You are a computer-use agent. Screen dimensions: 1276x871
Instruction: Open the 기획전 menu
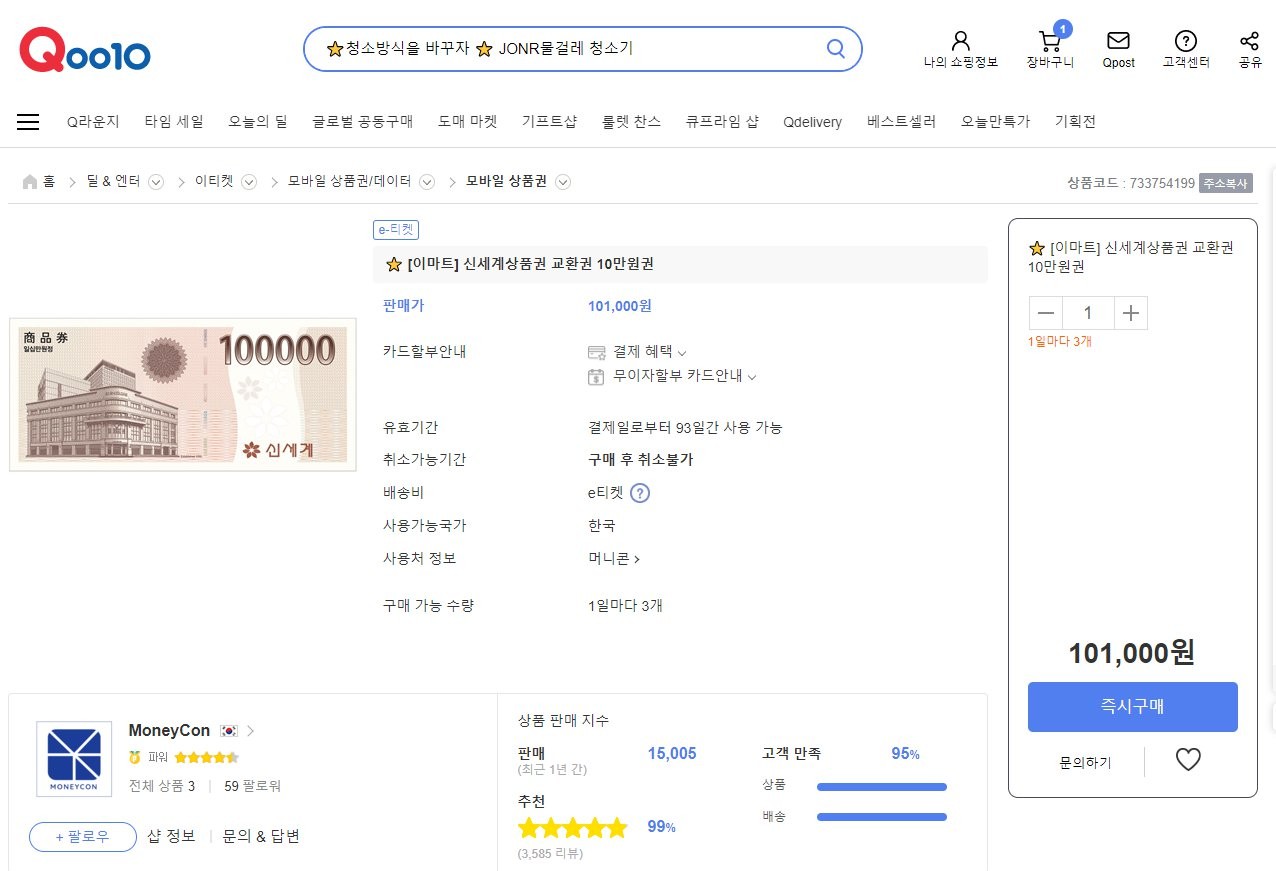1075,122
